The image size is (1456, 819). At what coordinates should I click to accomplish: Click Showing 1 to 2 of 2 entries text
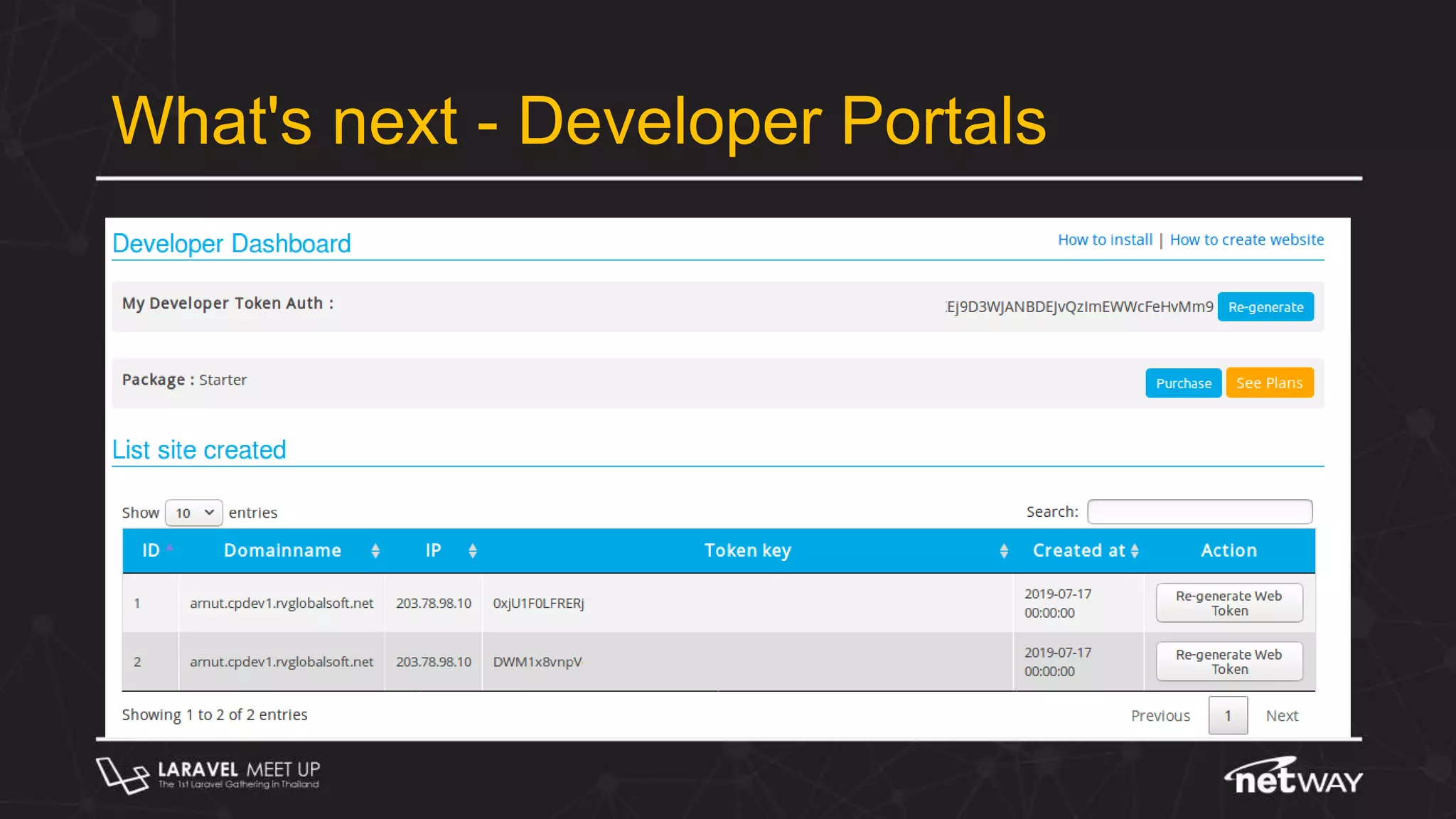pyautogui.click(x=215, y=715)
